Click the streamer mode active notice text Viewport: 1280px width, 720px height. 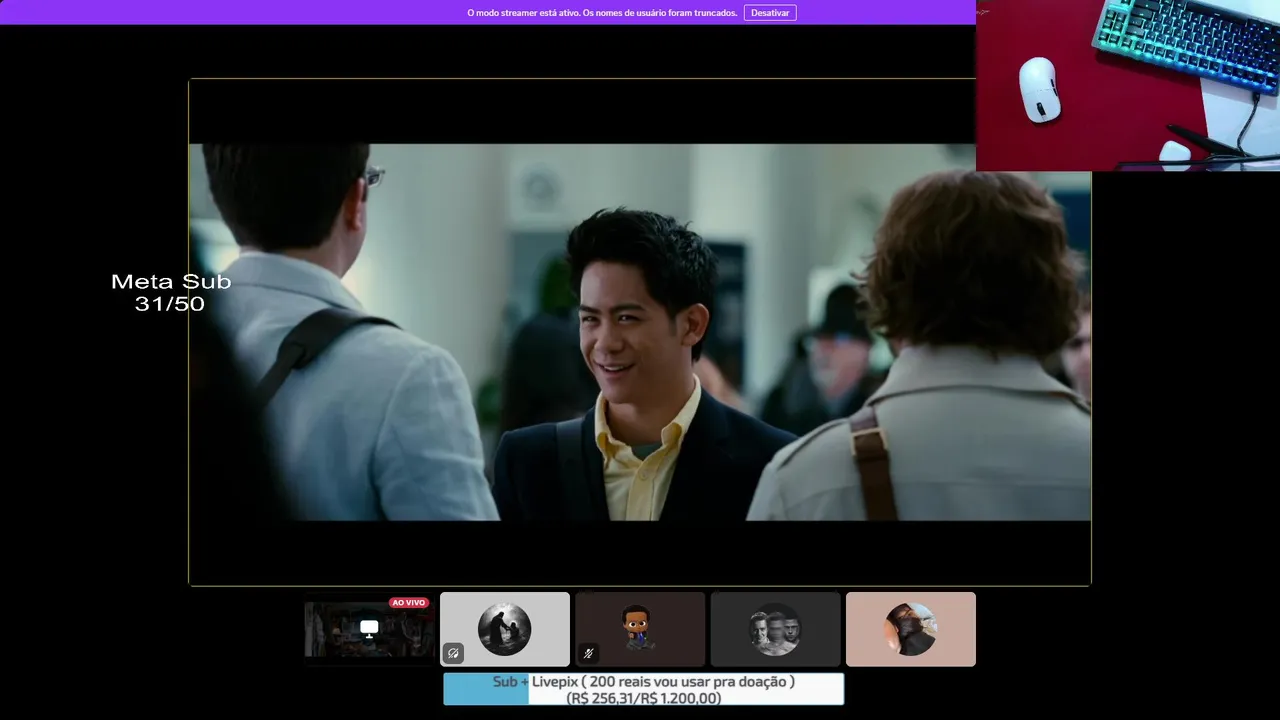tap(603, 13)
